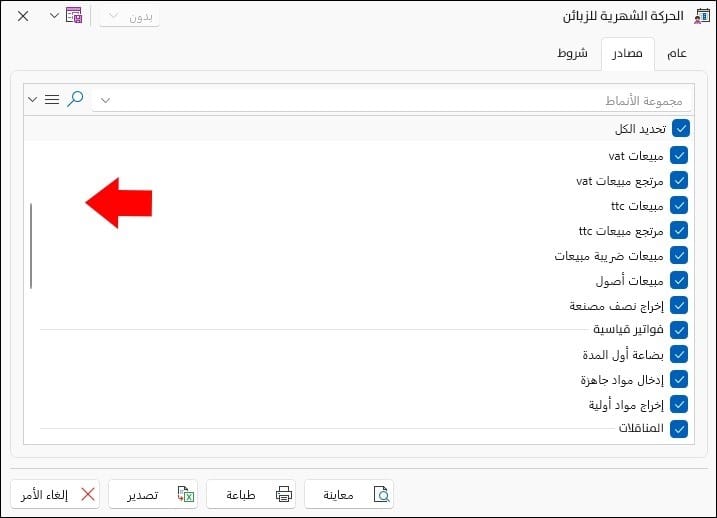
Task: Uncheck the مبيعات أصول checkbox
Action: [679, 280]
